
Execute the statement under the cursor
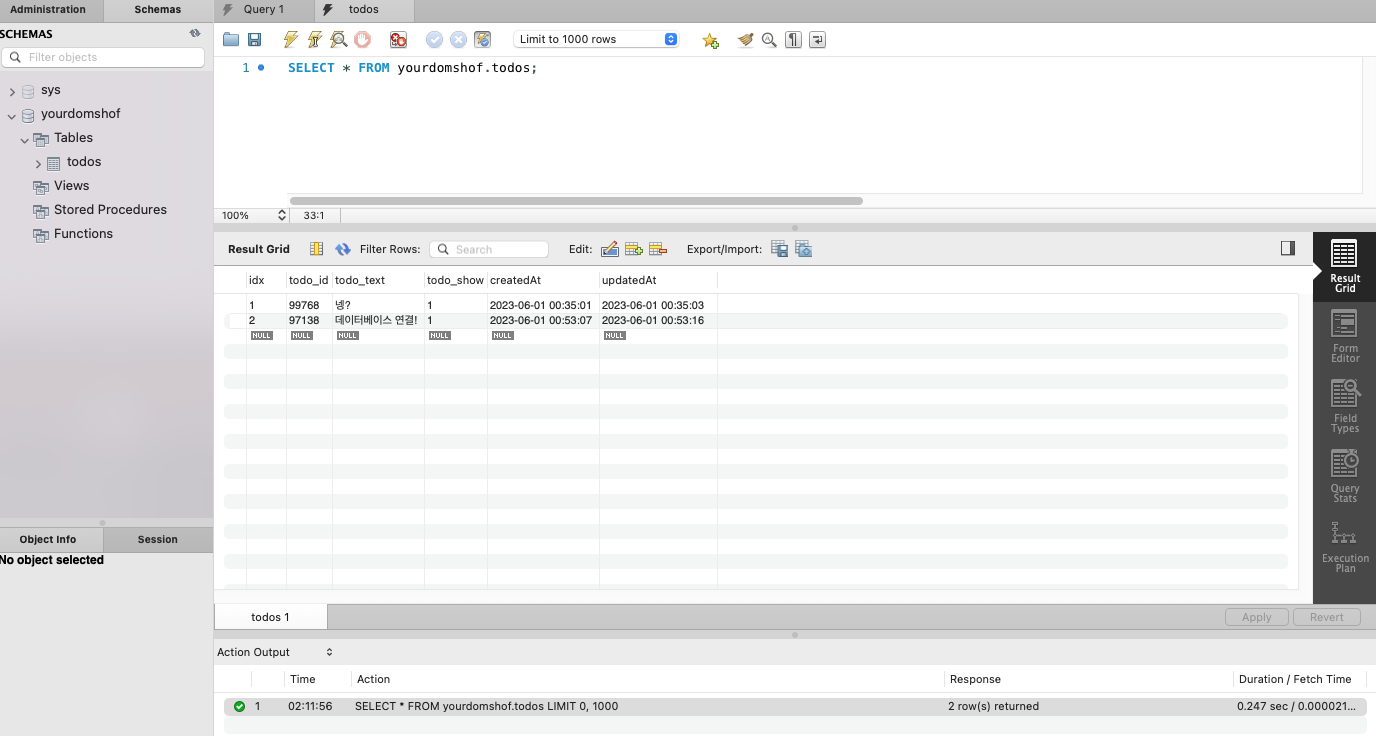315,40
